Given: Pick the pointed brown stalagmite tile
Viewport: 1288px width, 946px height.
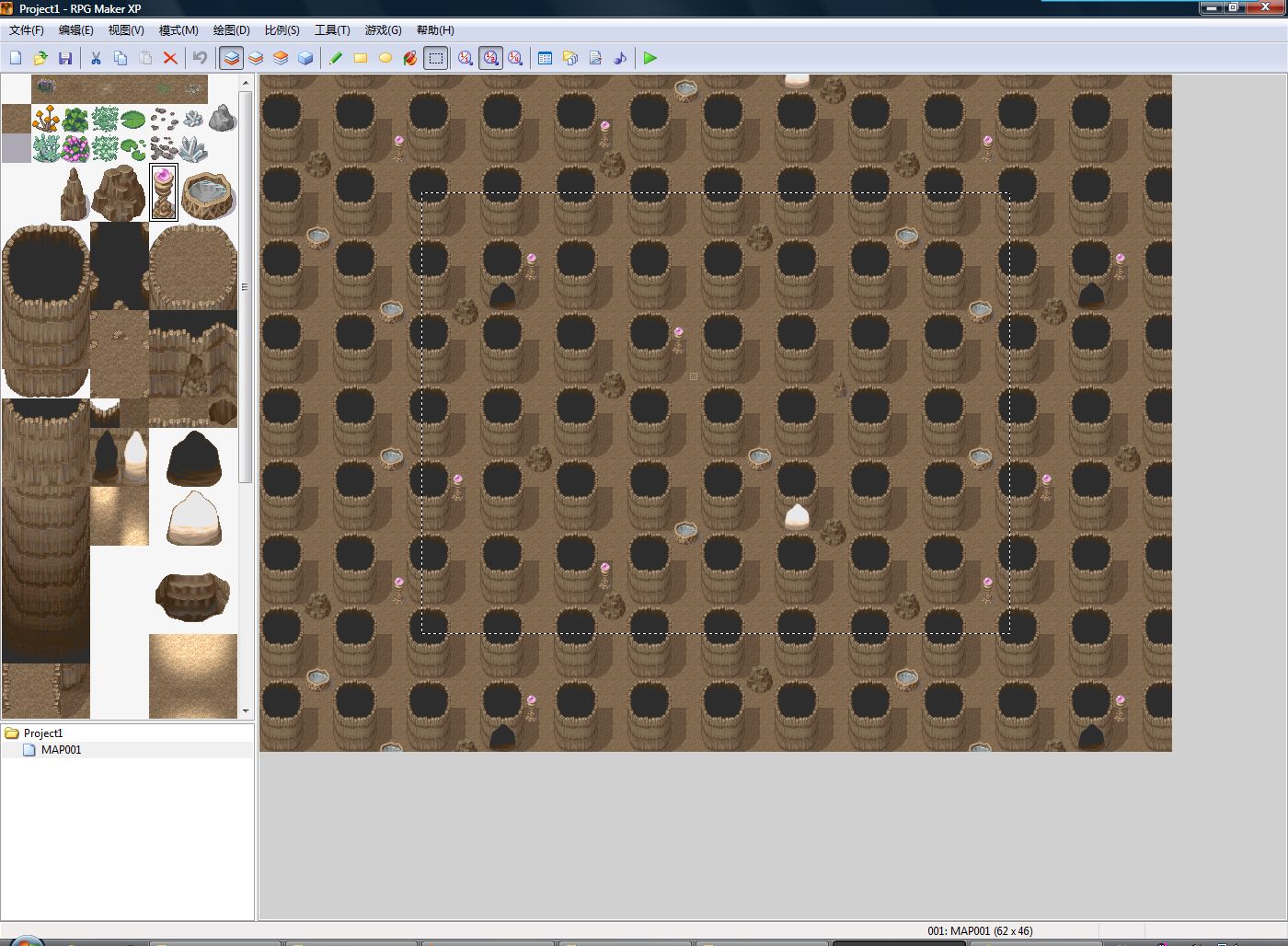Looking at the screenshot, I should [x=74, y=193].
